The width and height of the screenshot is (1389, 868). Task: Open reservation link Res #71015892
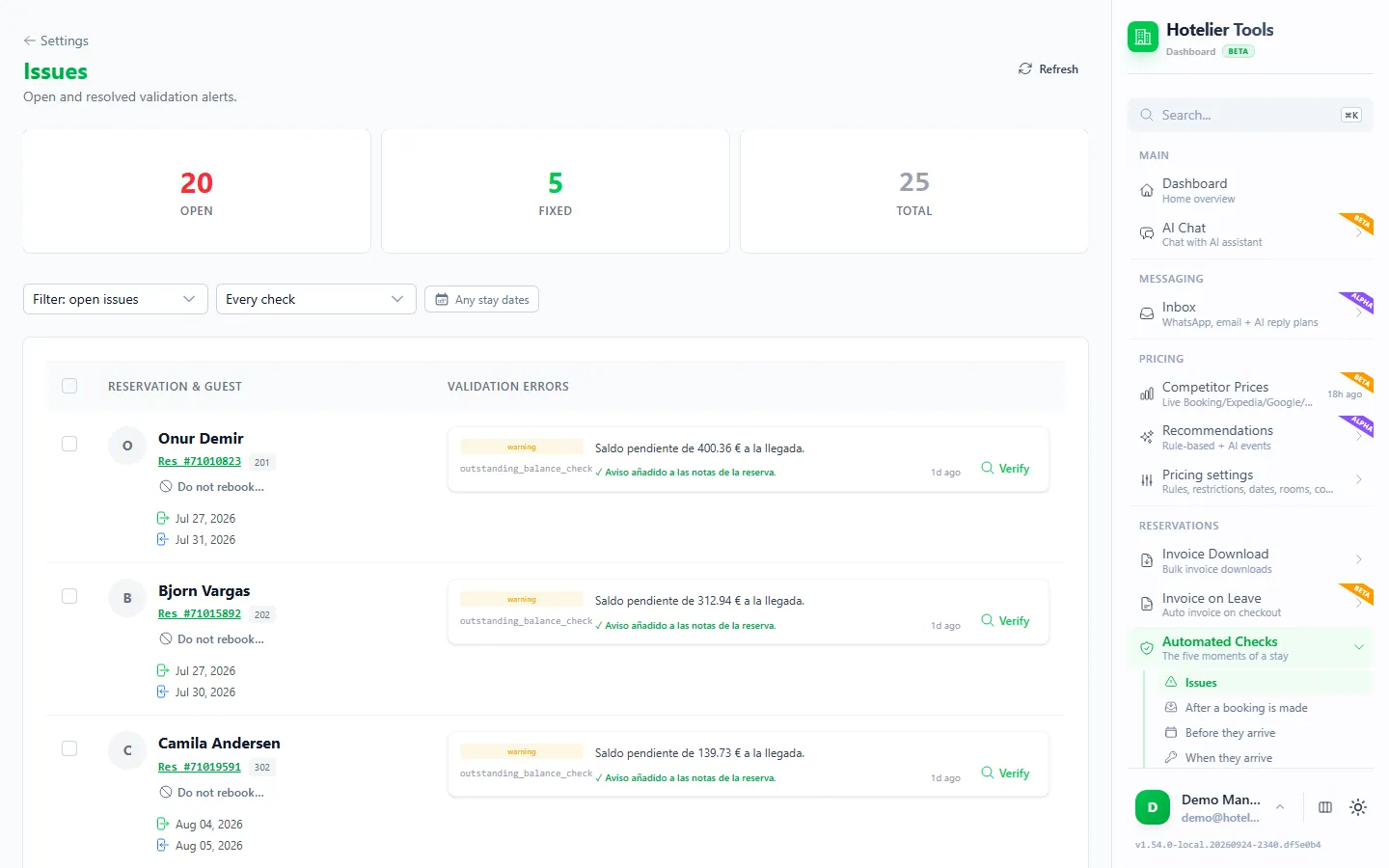pyautogui.click(x=200, y=614)
